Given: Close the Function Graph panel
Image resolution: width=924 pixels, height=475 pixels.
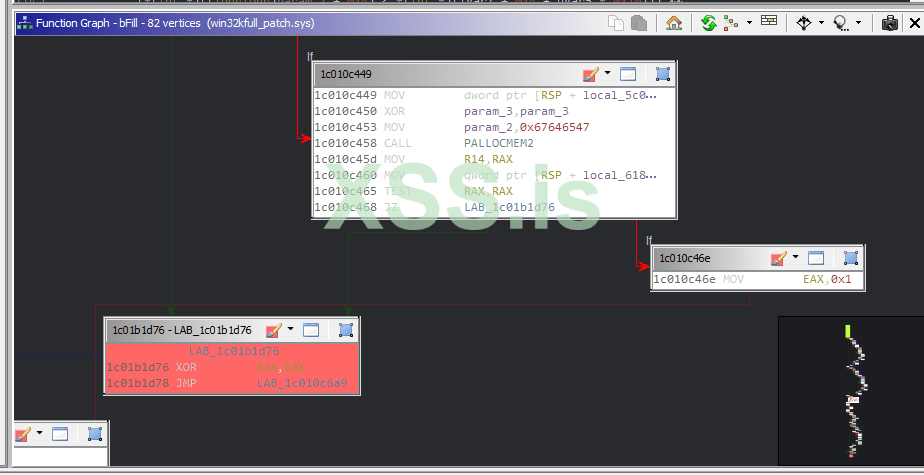Looking at the screenshot, I should (914, 24).
